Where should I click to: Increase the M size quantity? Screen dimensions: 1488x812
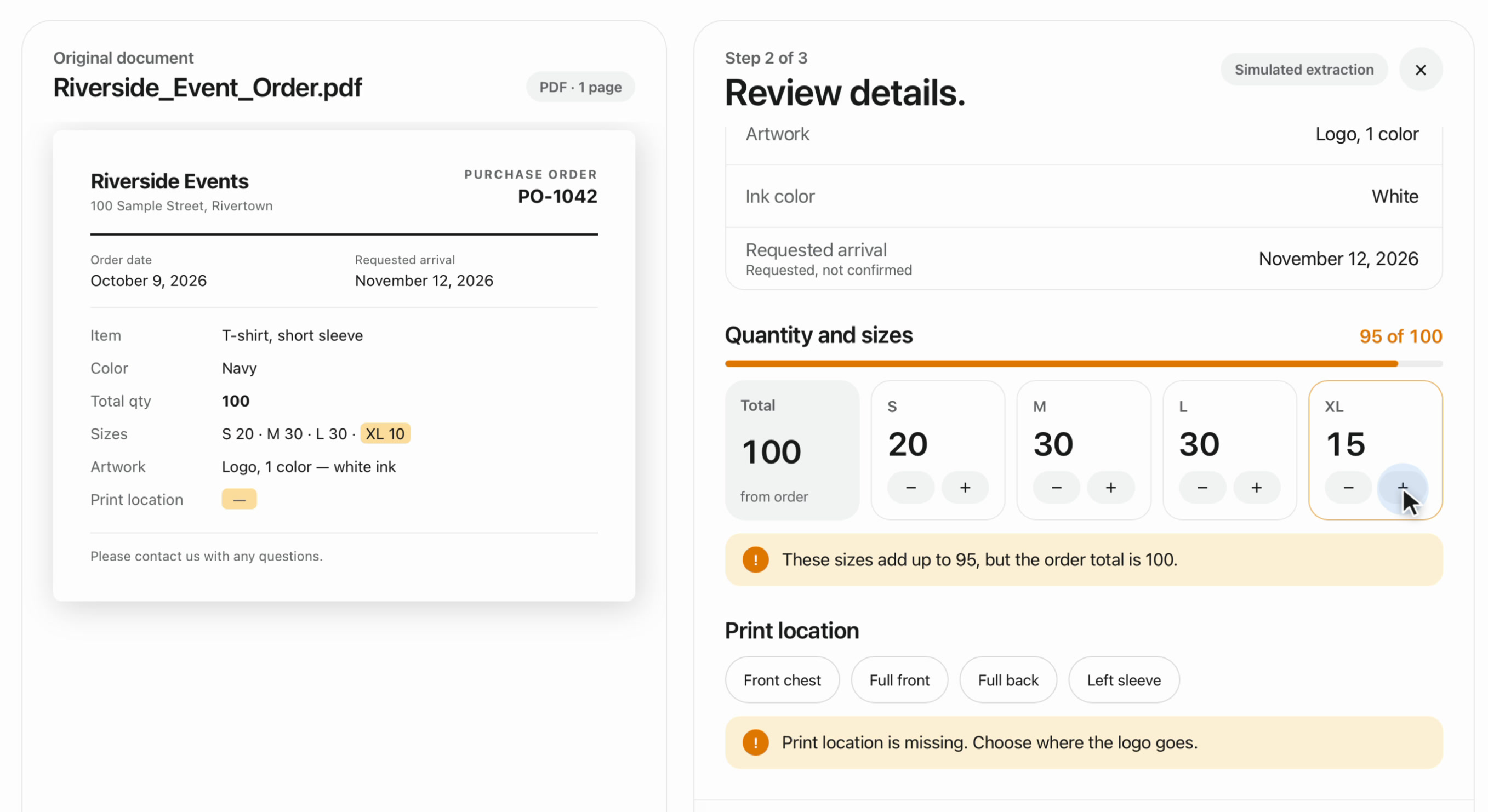point(1110,488)
